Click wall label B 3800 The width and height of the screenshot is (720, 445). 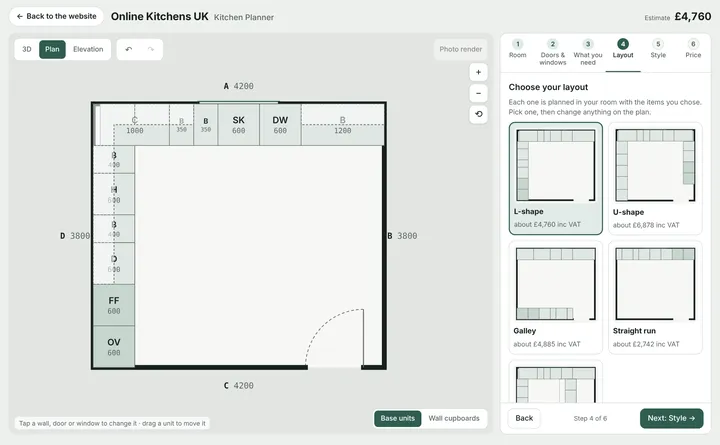click(402, 236)
